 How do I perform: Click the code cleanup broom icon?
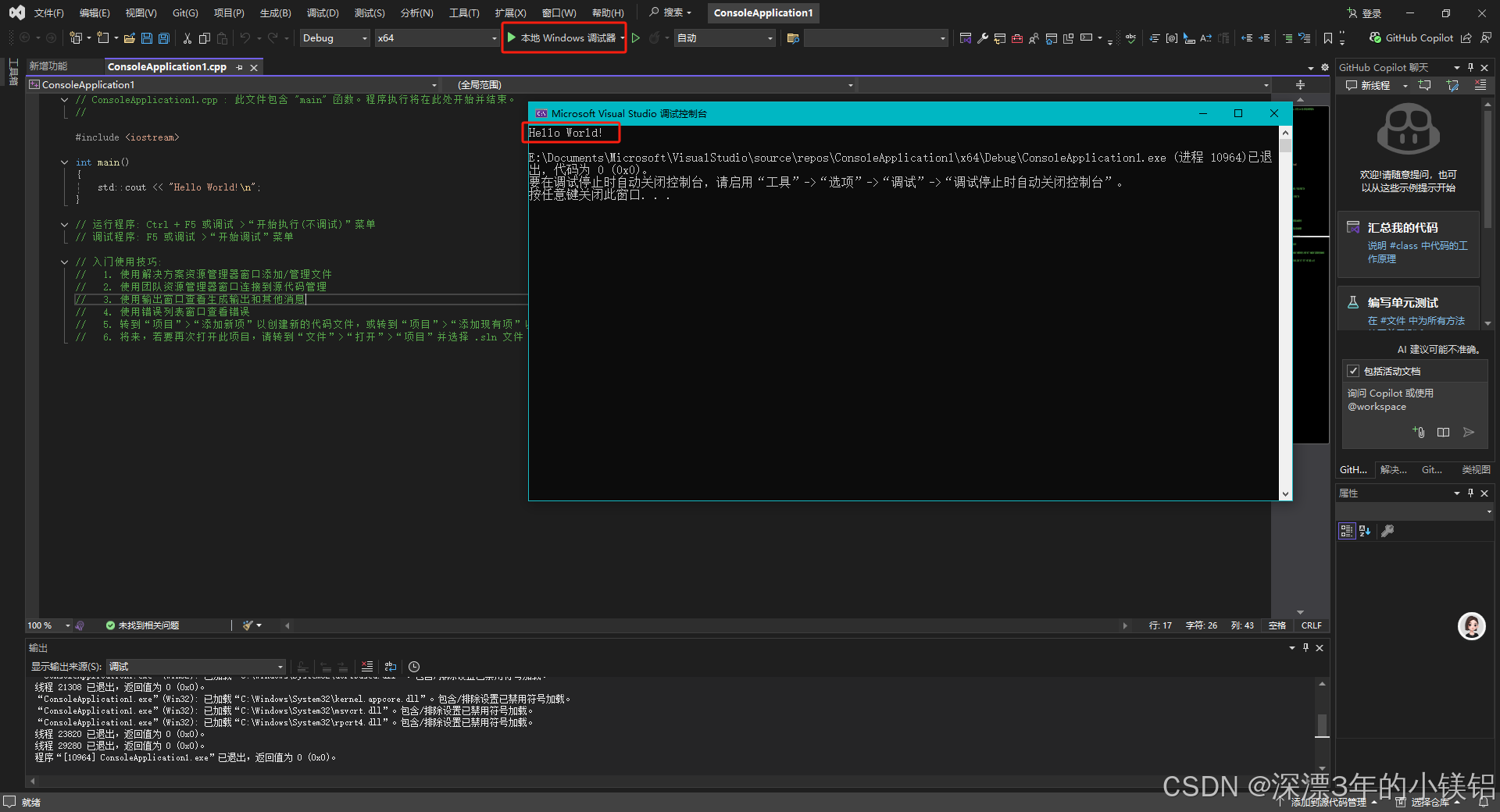pos(248,625)
